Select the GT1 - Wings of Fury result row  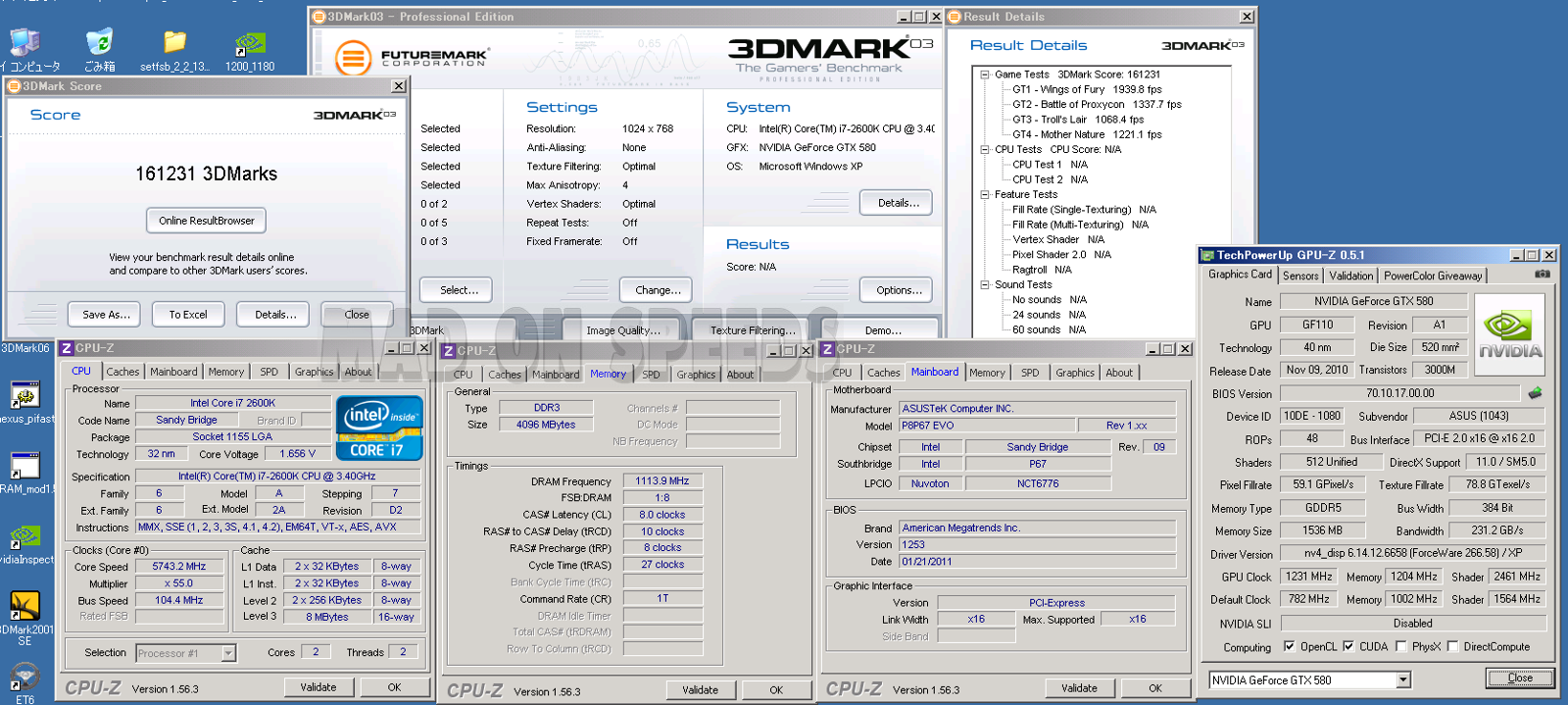[1087, 89]
